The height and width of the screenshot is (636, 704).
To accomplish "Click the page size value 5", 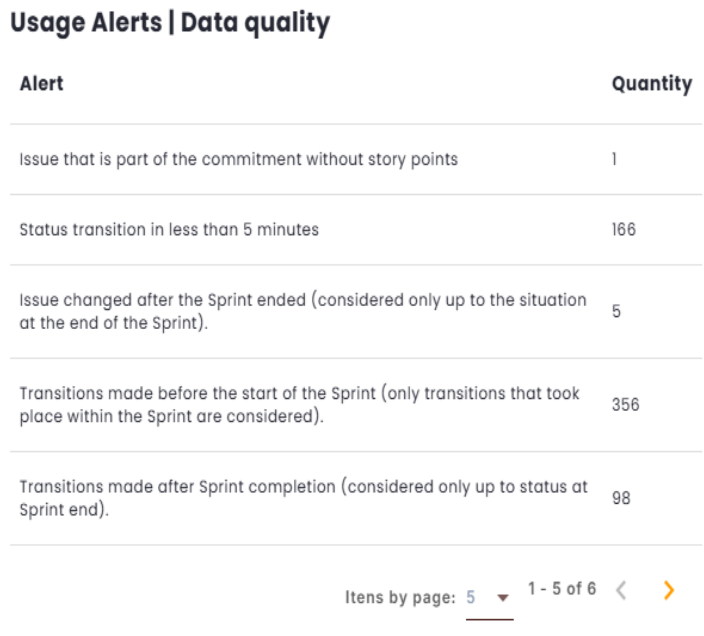I will tap(471, 597).
